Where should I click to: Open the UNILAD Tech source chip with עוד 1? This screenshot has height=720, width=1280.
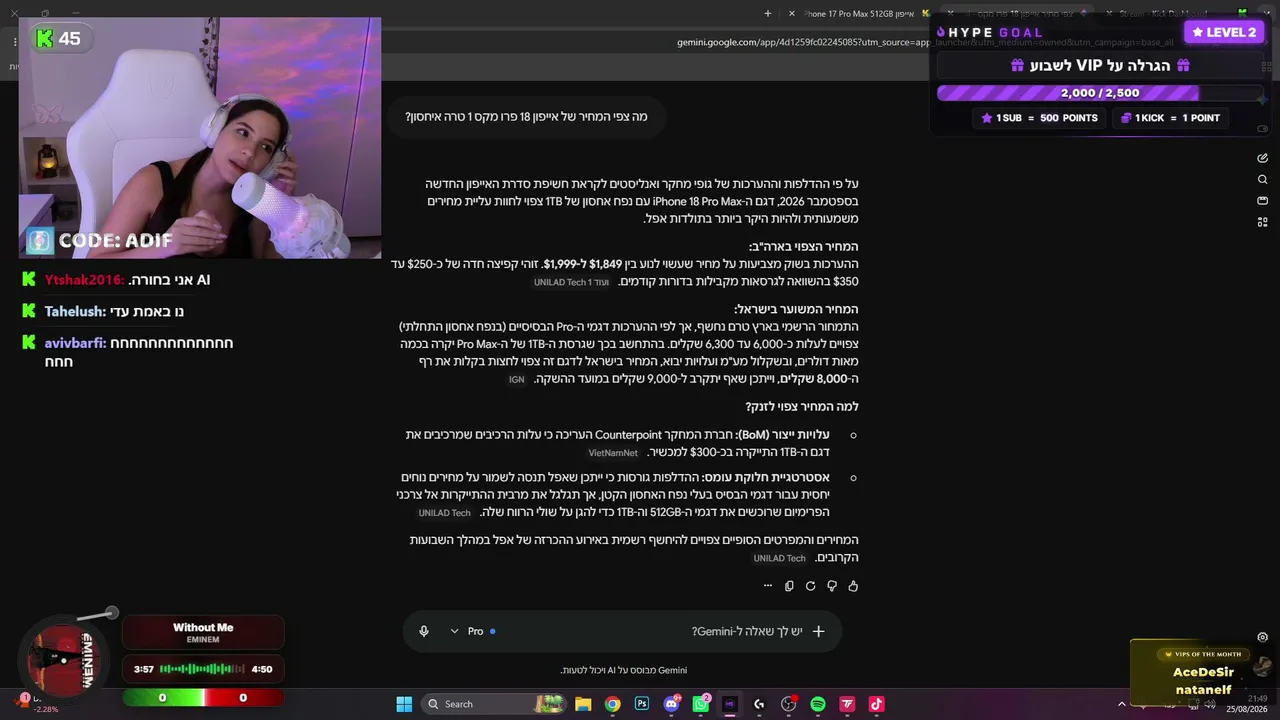[571, 283]
